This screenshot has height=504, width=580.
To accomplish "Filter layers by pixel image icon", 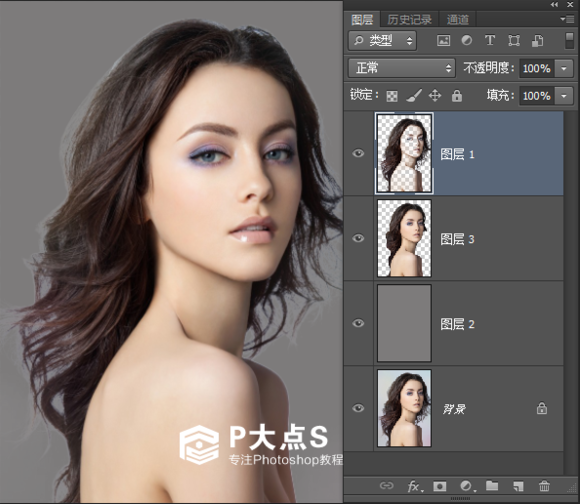I will click(443, 40).
